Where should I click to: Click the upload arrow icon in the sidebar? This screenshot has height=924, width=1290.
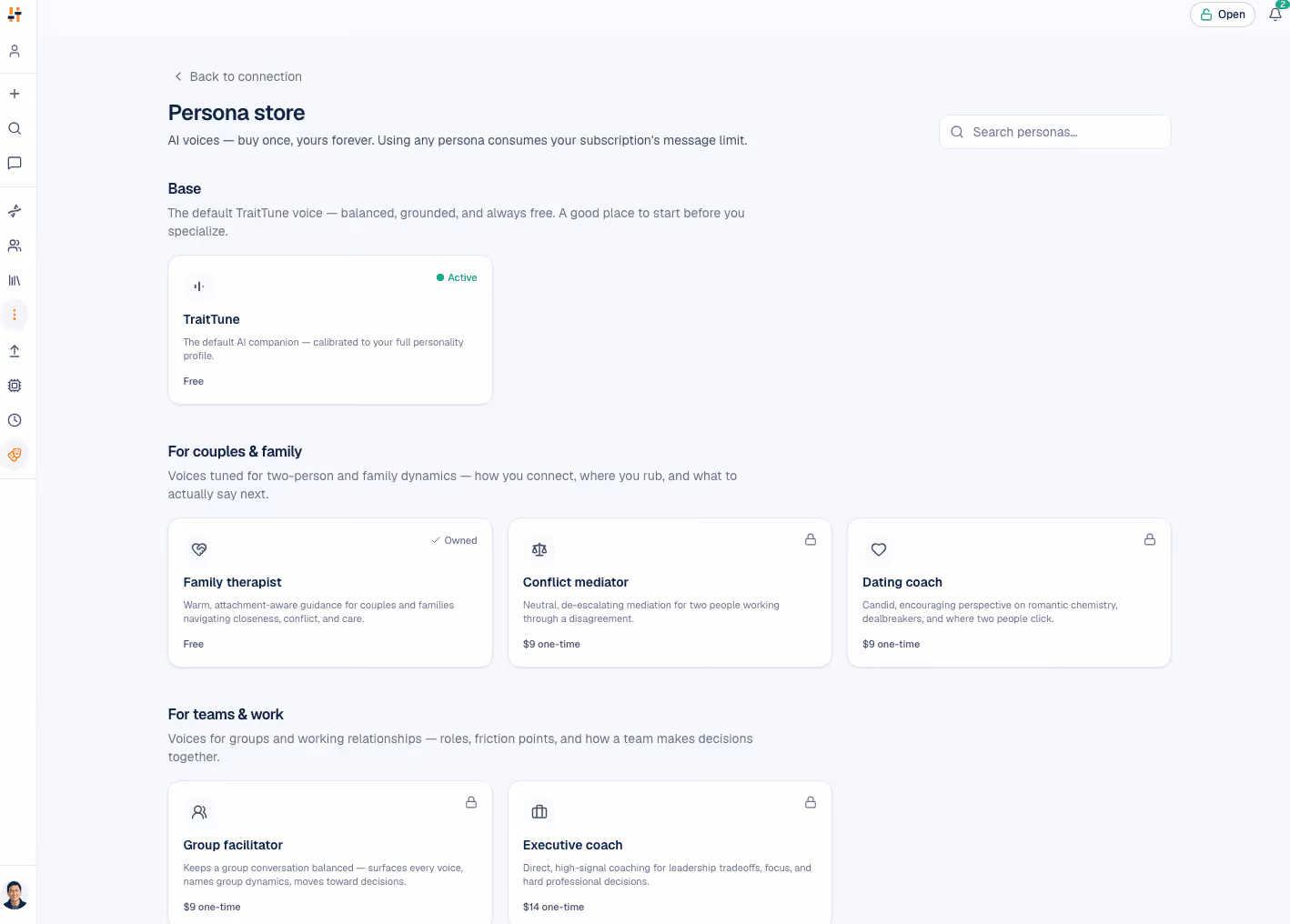[x=15, y=351]
